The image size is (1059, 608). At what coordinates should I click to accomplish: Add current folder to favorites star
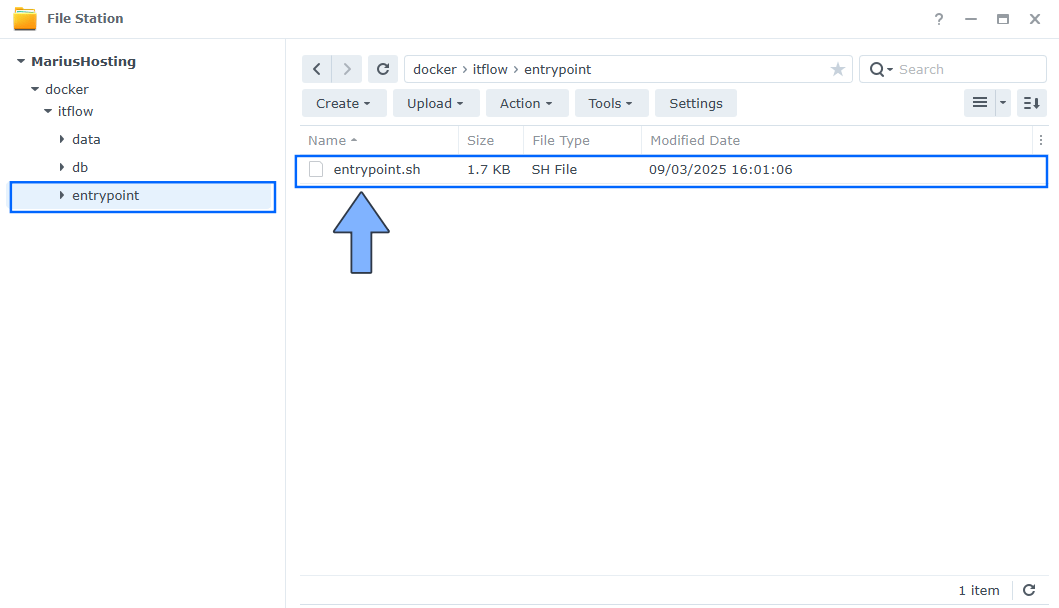coord(837,69)
